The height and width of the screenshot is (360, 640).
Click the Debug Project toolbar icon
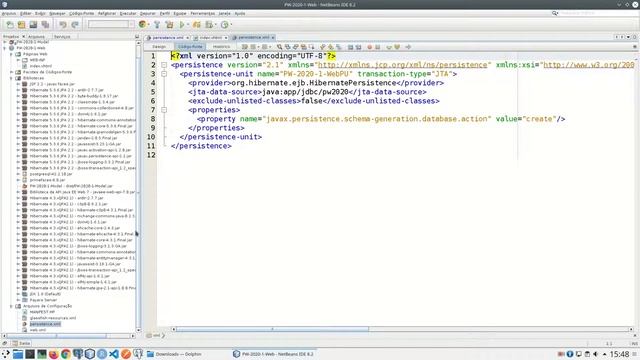coord(197,25)
